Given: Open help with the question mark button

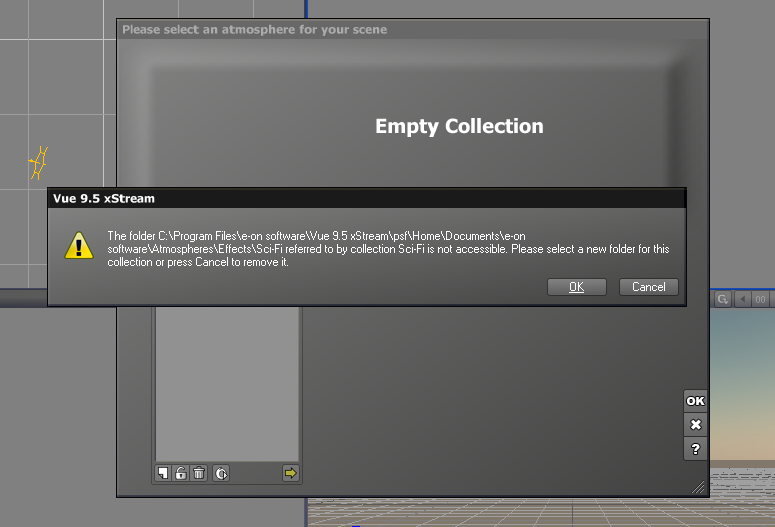Looking at the screenshot, I should [695, 449].
